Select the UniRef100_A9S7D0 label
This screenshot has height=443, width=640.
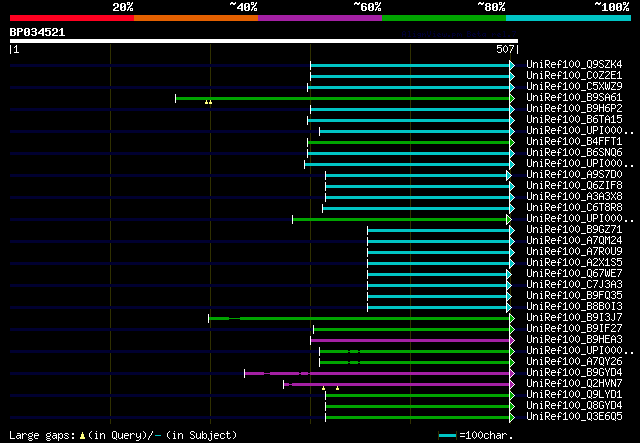pyautogui.click(x=574, y=175)
